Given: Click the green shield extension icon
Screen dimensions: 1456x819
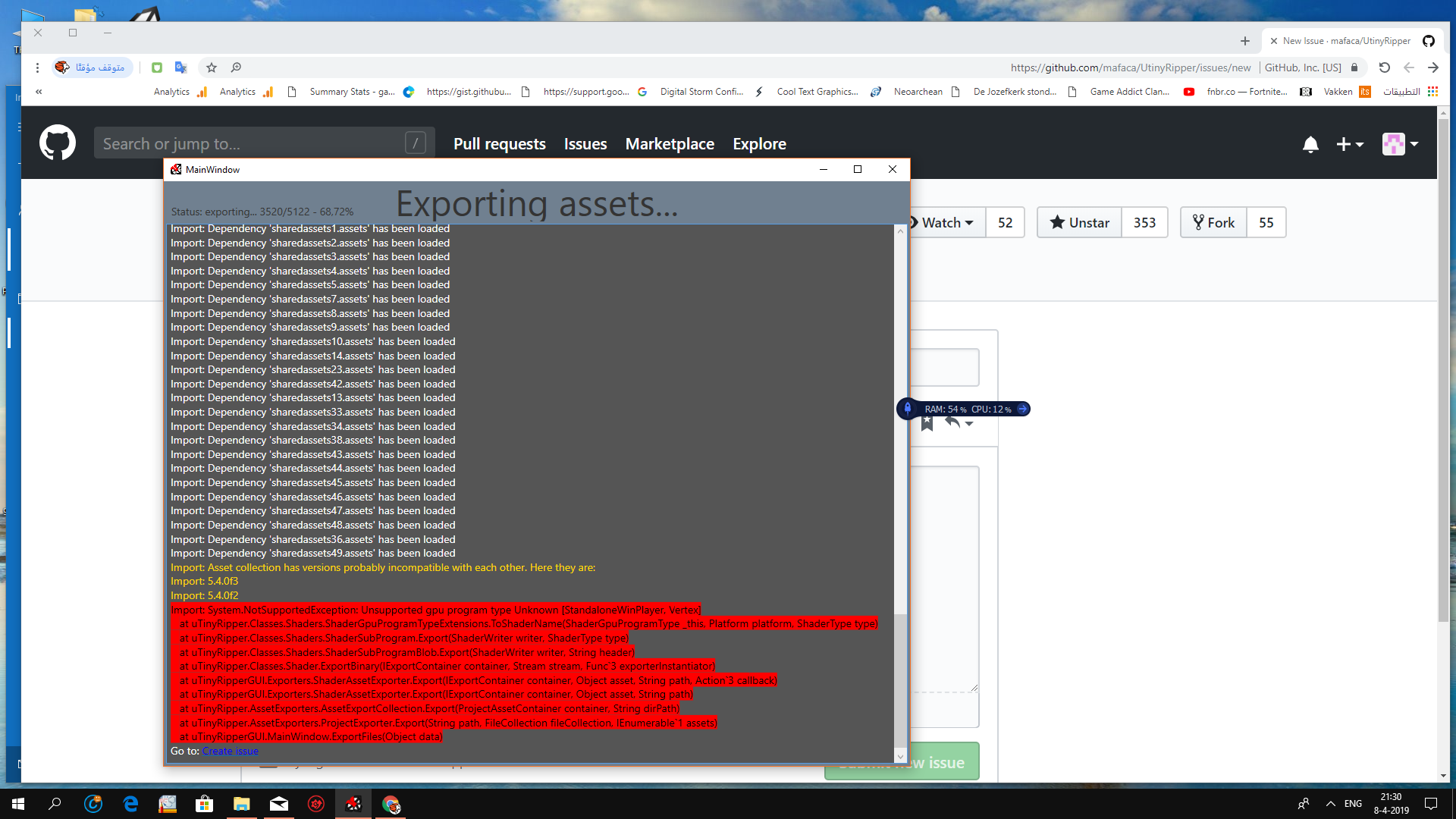Looking at the screenshot, I should coord(157,67).
